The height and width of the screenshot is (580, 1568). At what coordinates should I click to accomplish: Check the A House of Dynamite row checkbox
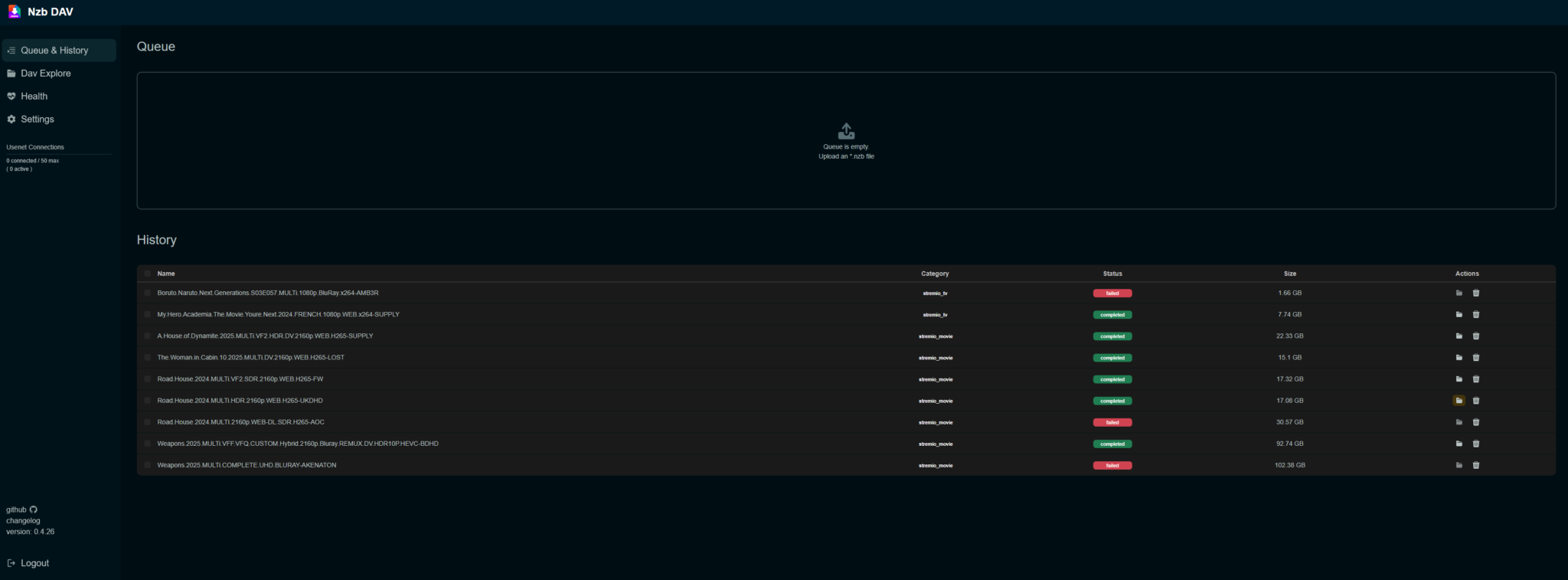147,336
